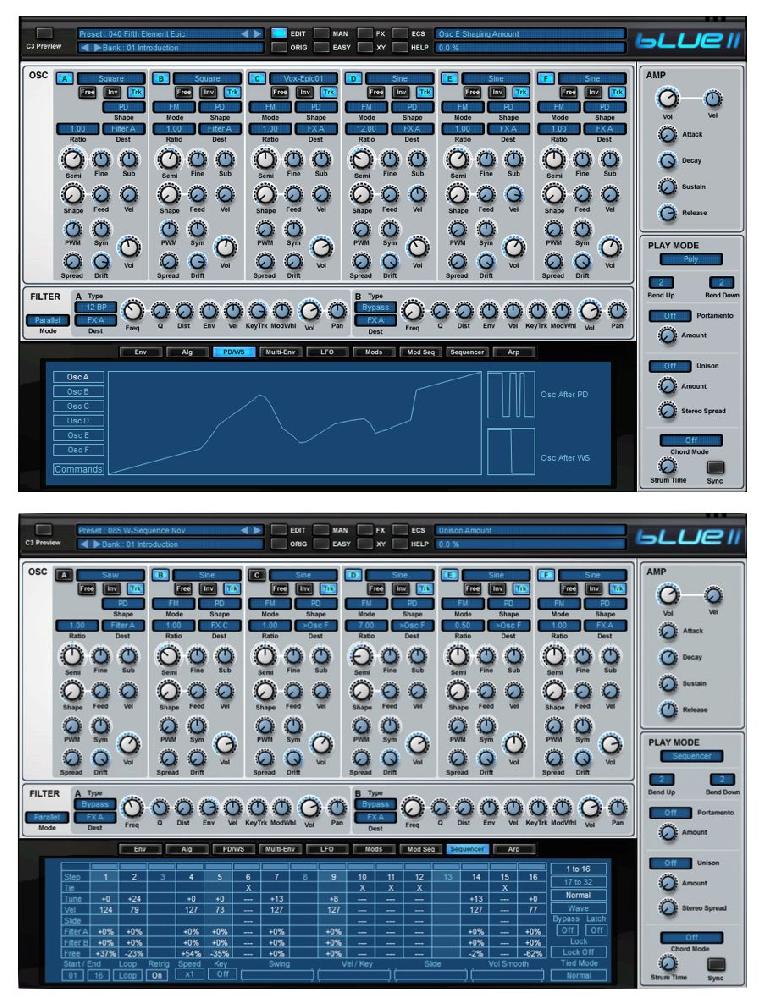This screenshot has width=768, height=1007.
Task: Toggle EDIT mode in the Fifth Element instance
Action: tap(279, 33)
